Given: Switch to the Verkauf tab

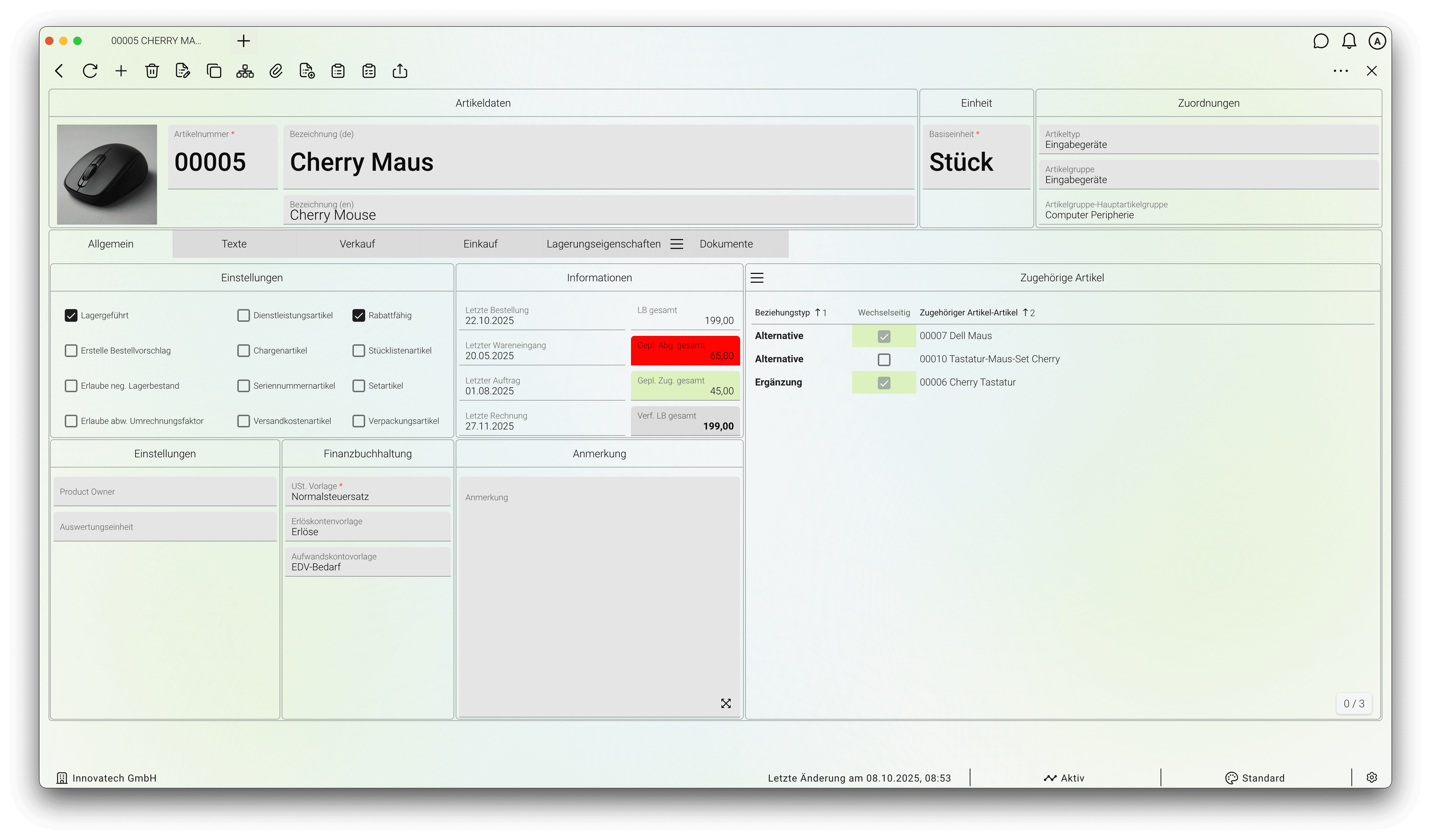Looking at the screenshot, I should 357,244.
